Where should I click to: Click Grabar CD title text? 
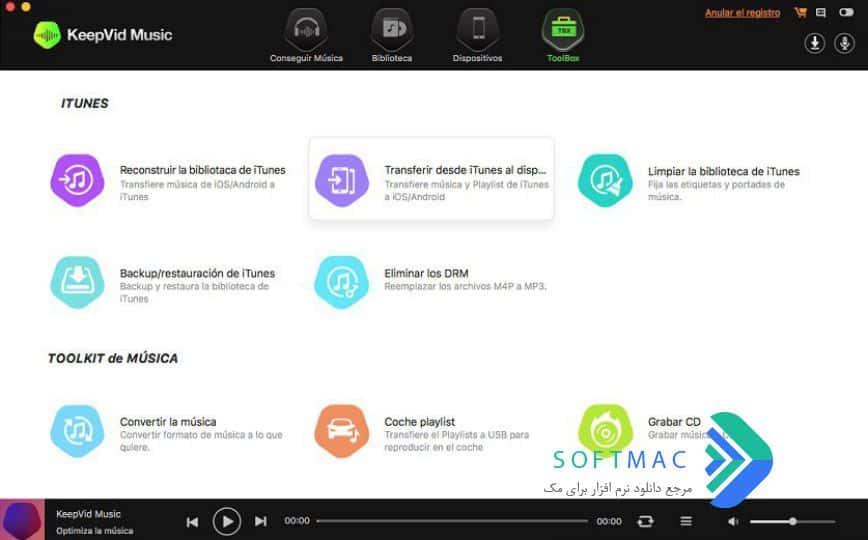coord(674,421)
